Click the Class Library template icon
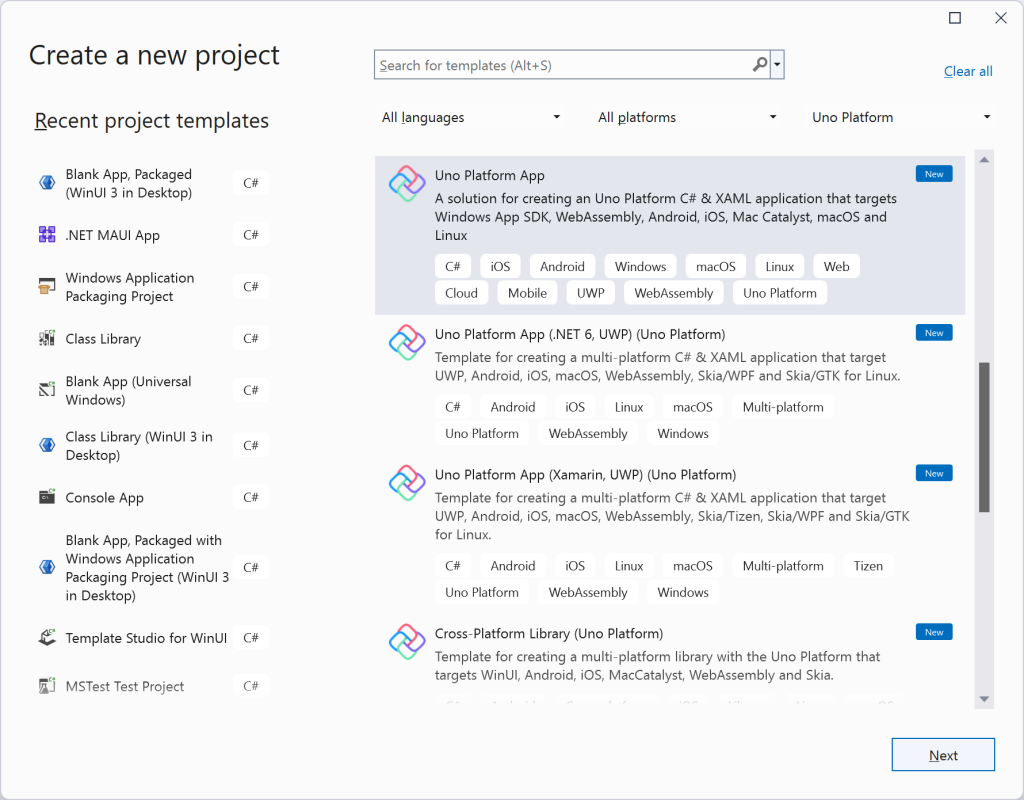The height and width of the screenshot is (800, 1024). click(x=45, y=338)
